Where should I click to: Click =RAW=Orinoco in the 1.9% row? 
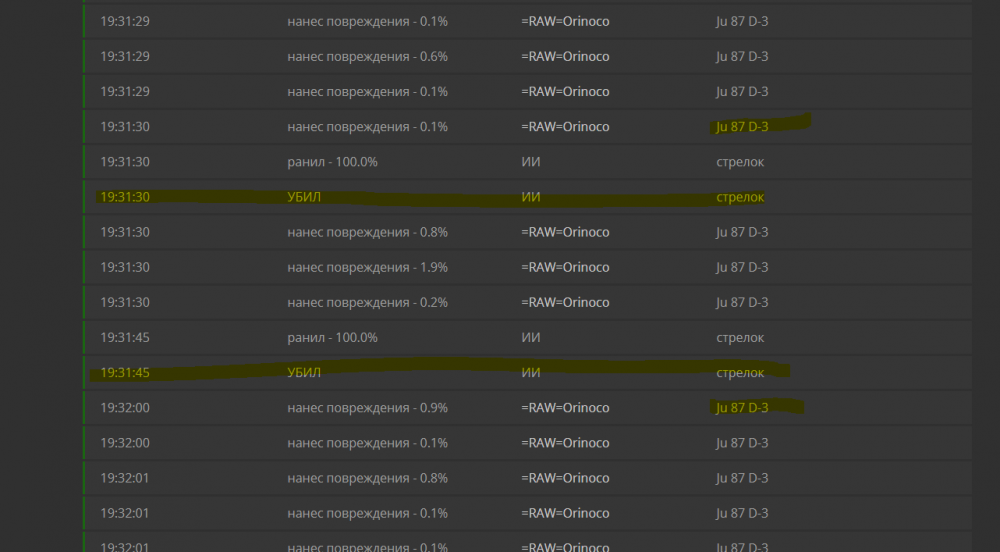[x=565, y=267]
